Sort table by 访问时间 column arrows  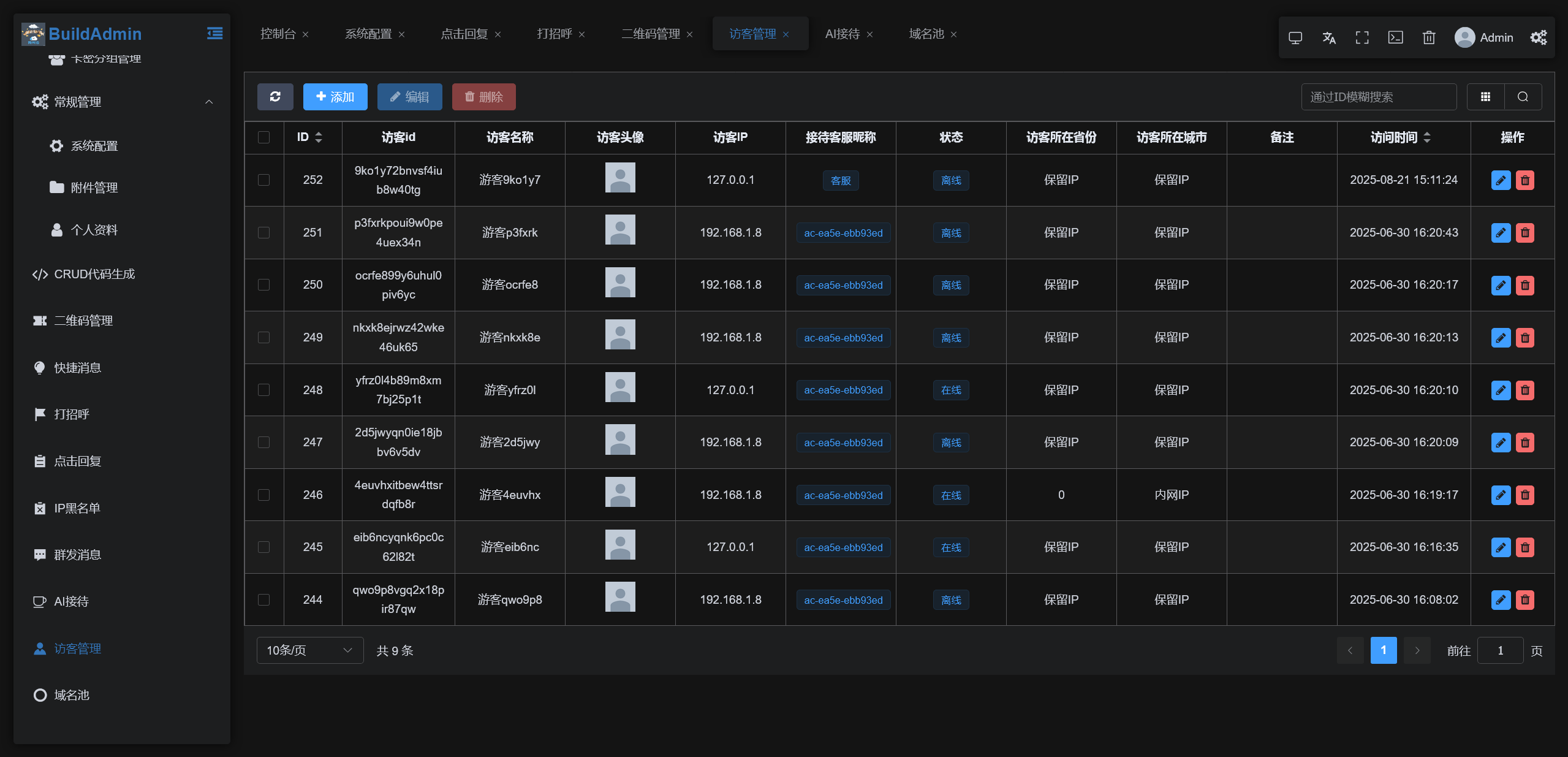pos(1427,137)
